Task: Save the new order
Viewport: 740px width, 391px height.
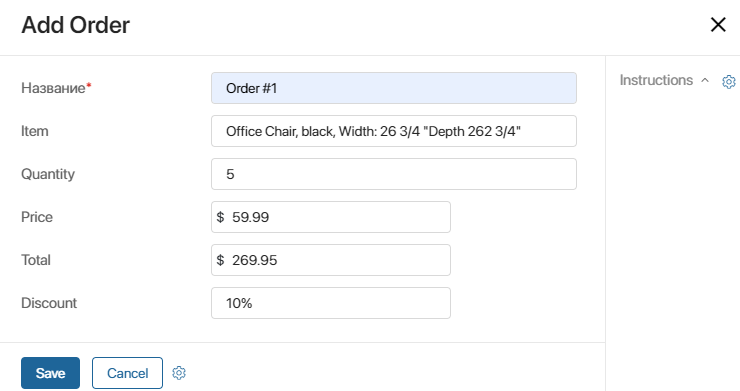Action: [50, 373]
